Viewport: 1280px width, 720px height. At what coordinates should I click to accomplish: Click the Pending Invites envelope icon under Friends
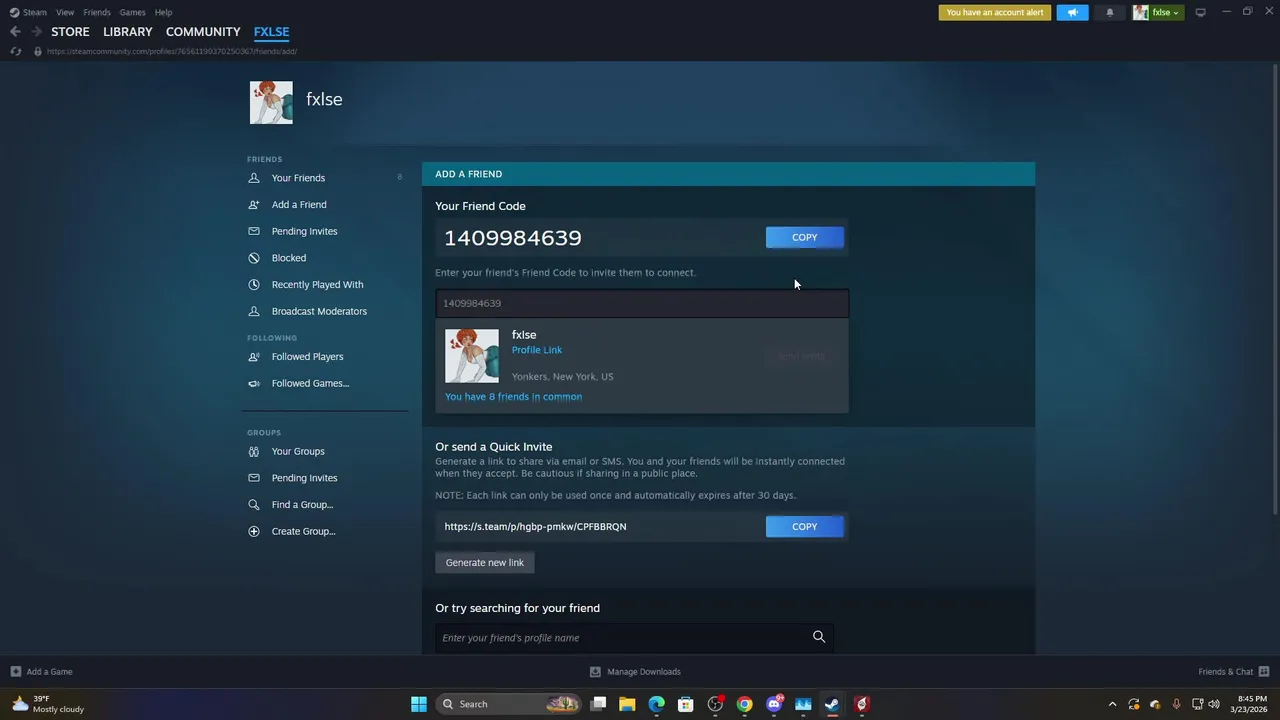point(254,231)
